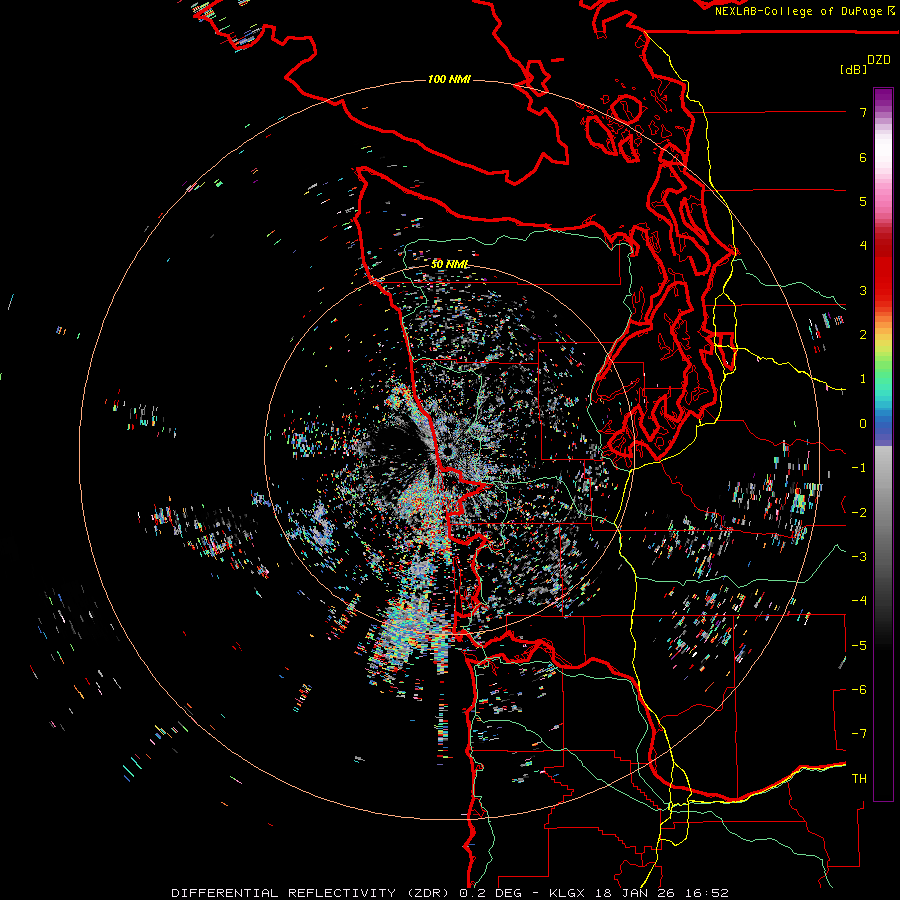Select the 4 dB scale value

tap(863, 246)
